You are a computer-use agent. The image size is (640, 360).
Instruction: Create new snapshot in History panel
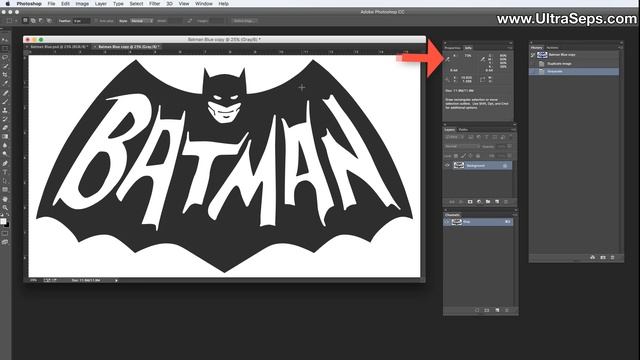point(603,257)
